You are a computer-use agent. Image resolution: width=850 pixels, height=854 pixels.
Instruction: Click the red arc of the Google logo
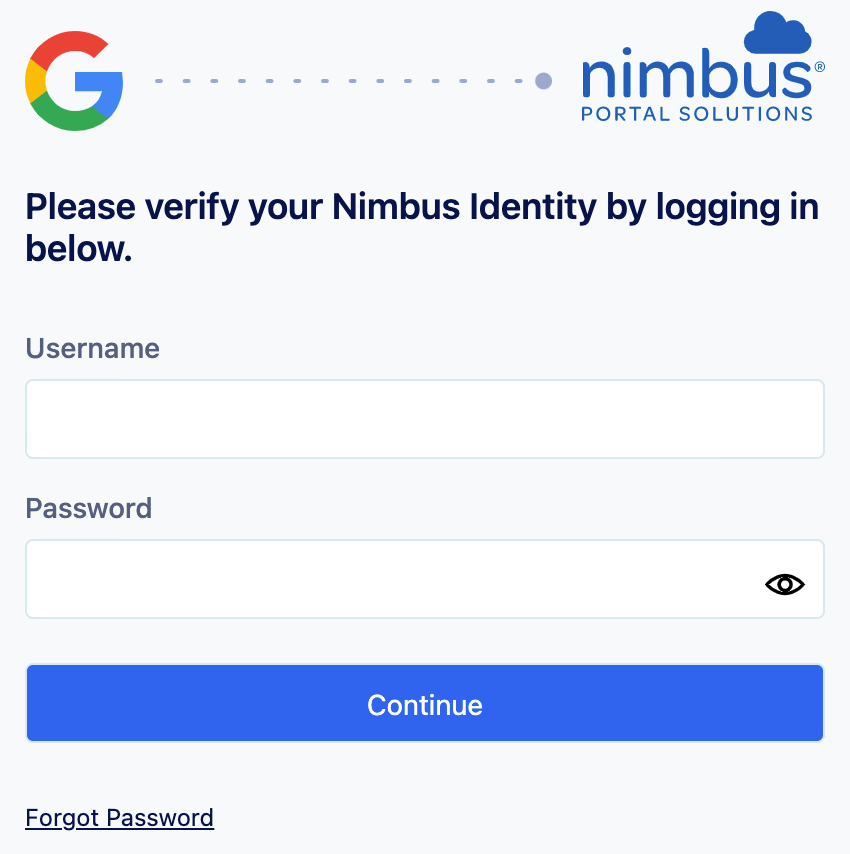(70, 46)
